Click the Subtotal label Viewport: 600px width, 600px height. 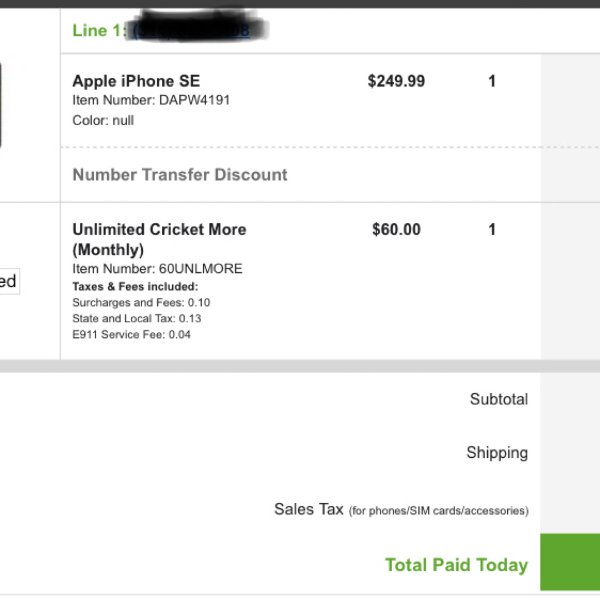499,399
